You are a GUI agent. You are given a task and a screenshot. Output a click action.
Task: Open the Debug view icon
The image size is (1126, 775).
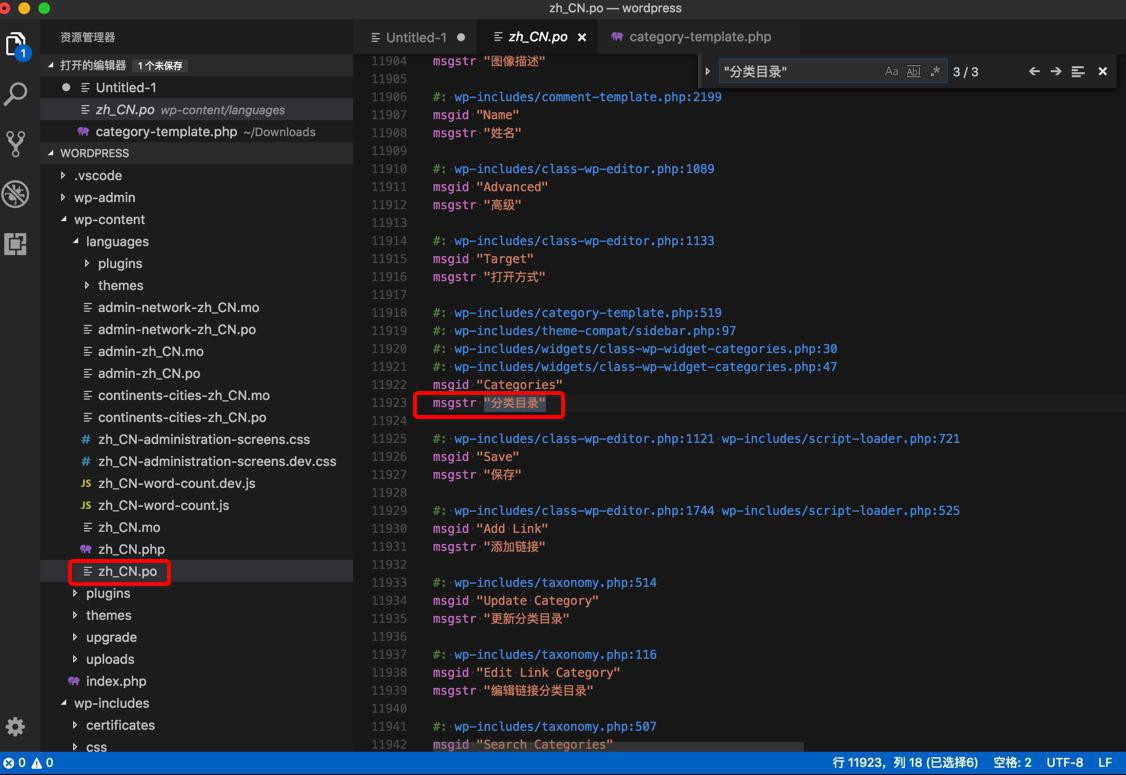tap(16, 193)
